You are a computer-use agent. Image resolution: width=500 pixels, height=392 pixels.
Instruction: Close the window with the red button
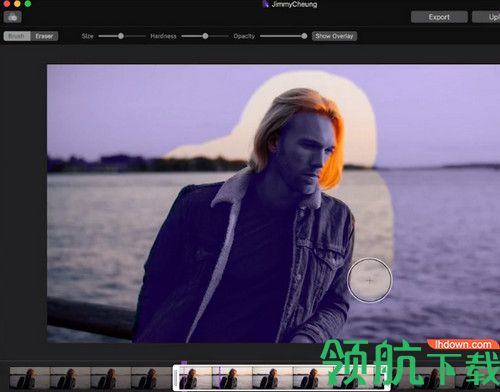click(7, 4)
